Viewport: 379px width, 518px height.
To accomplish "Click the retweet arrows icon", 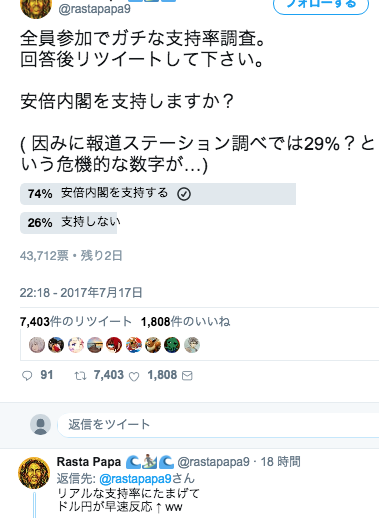I will click(80, 376).
